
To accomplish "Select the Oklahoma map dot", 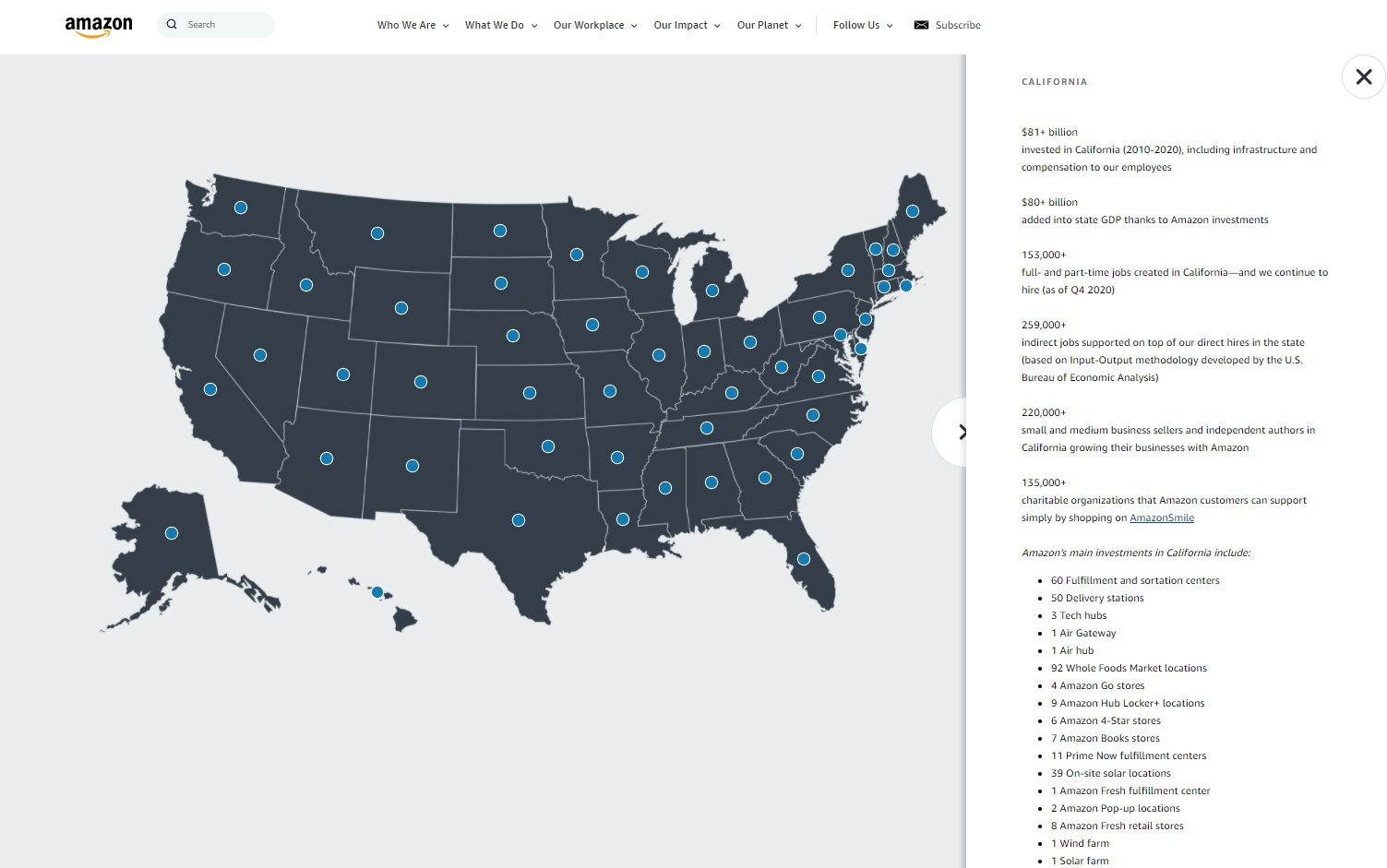I will (x=548, y=446).
